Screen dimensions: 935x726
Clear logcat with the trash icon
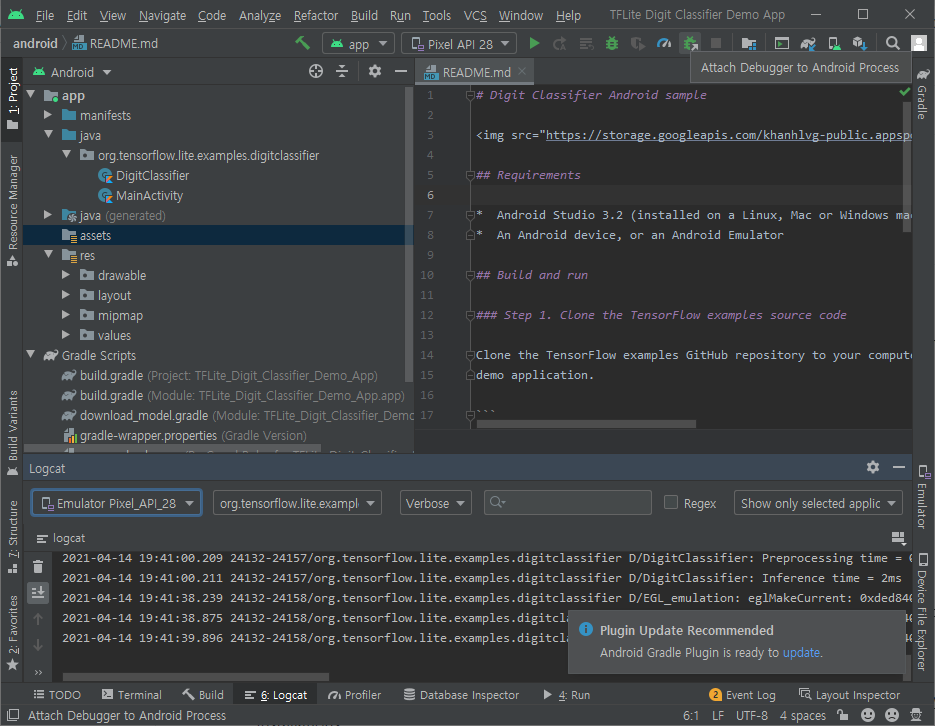tap(38, 567)
